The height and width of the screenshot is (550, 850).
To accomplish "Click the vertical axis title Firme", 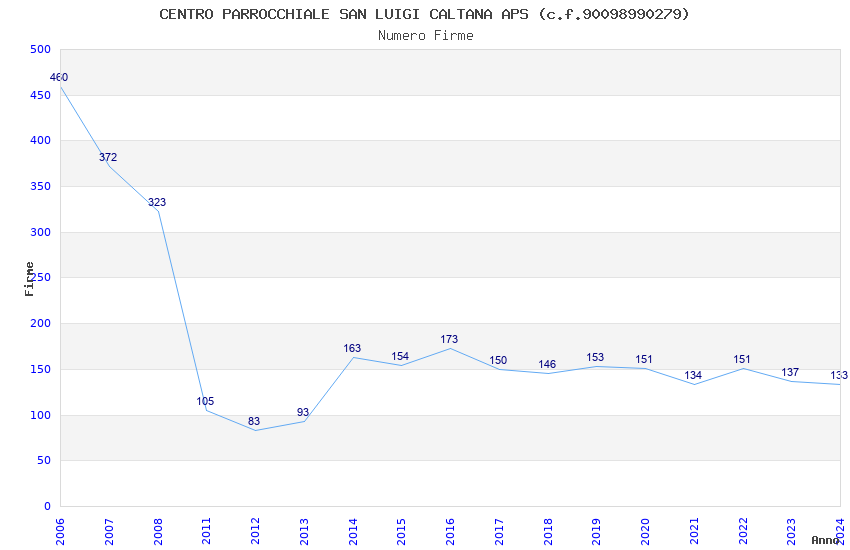I will 29,279.
